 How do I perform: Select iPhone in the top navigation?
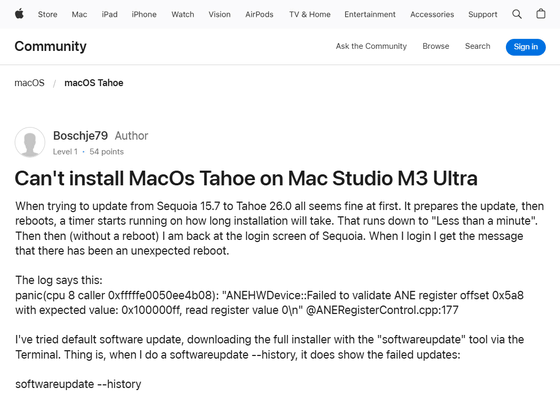click(x=144, y=15)
